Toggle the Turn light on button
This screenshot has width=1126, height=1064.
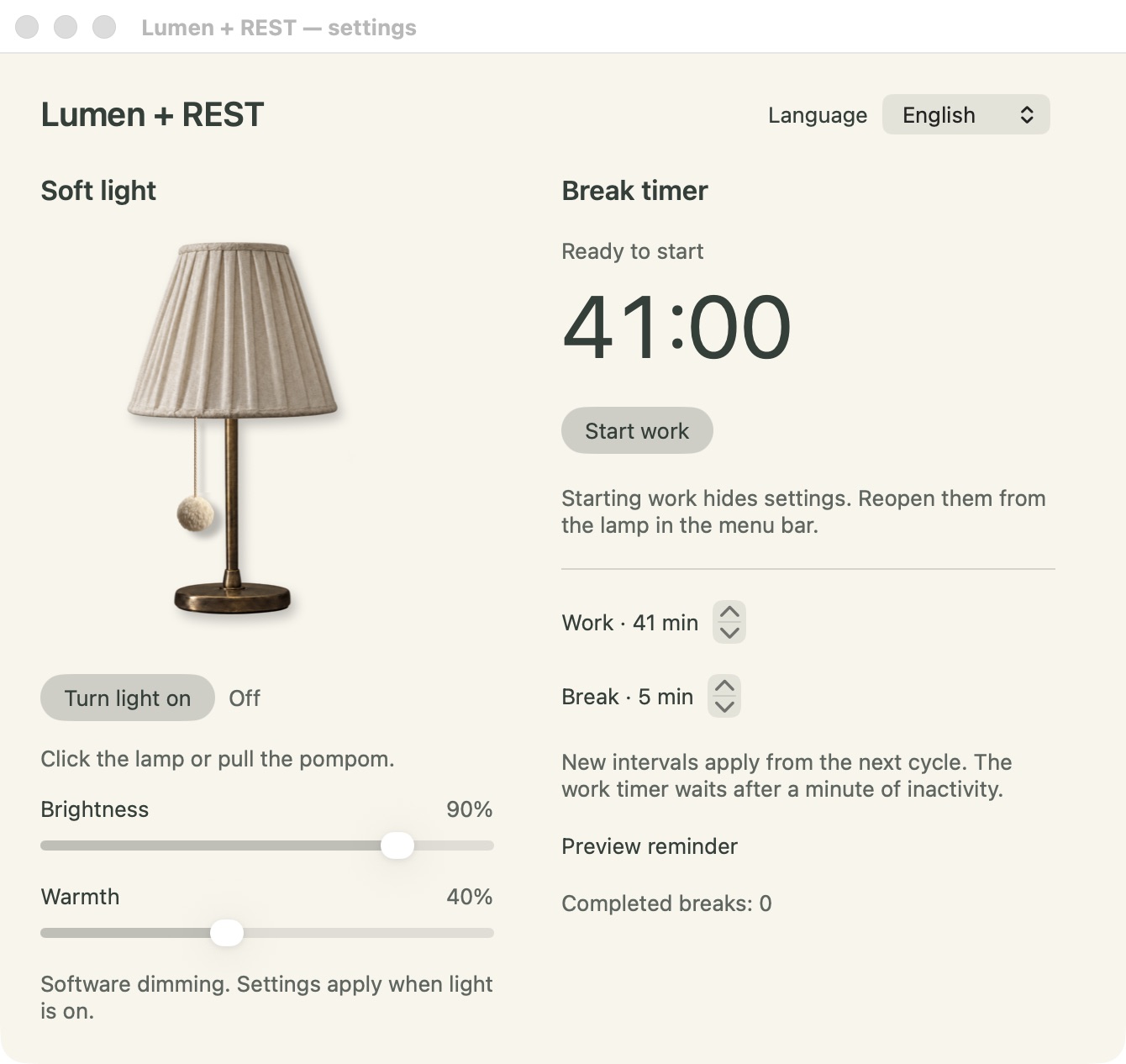(x=128, y=698)
